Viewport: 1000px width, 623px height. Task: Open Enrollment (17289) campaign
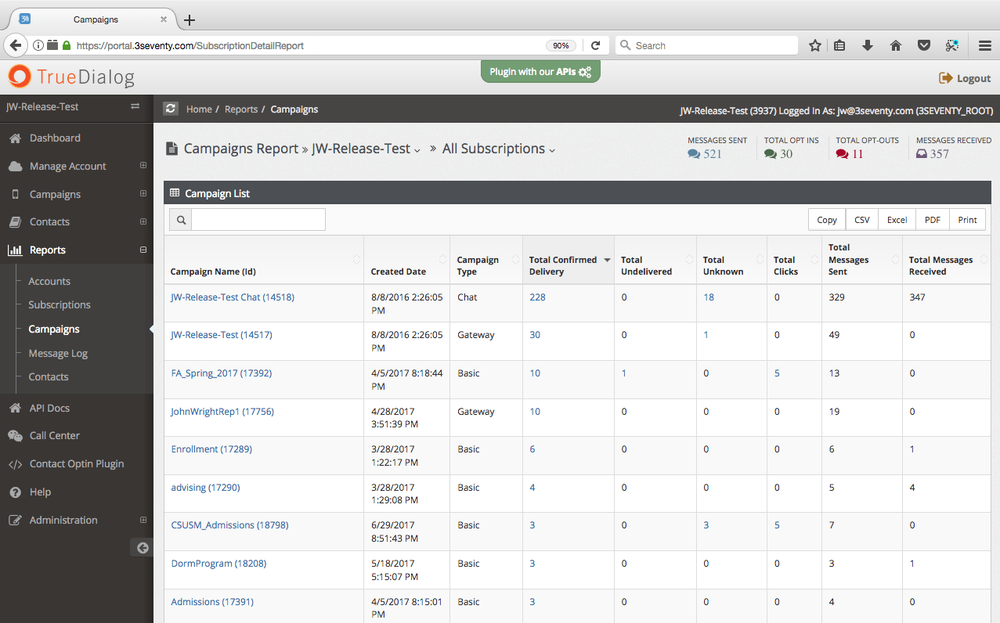(211, 449)
